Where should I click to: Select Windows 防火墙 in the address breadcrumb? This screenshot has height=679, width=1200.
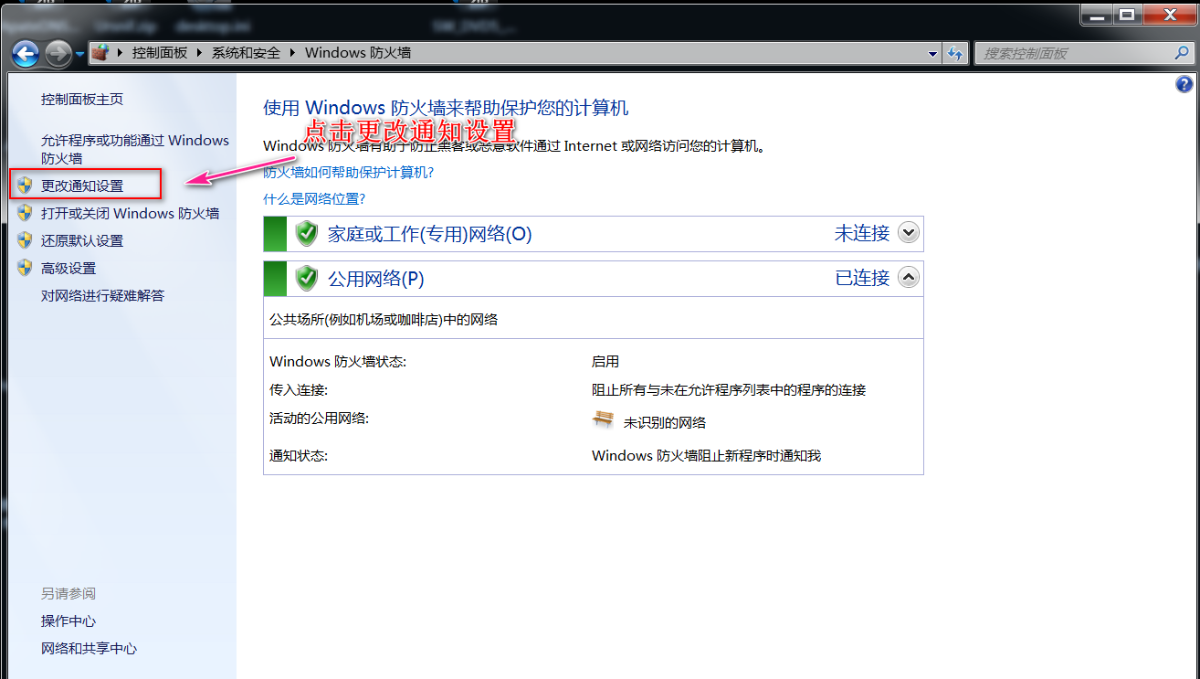tap(358, 53)
